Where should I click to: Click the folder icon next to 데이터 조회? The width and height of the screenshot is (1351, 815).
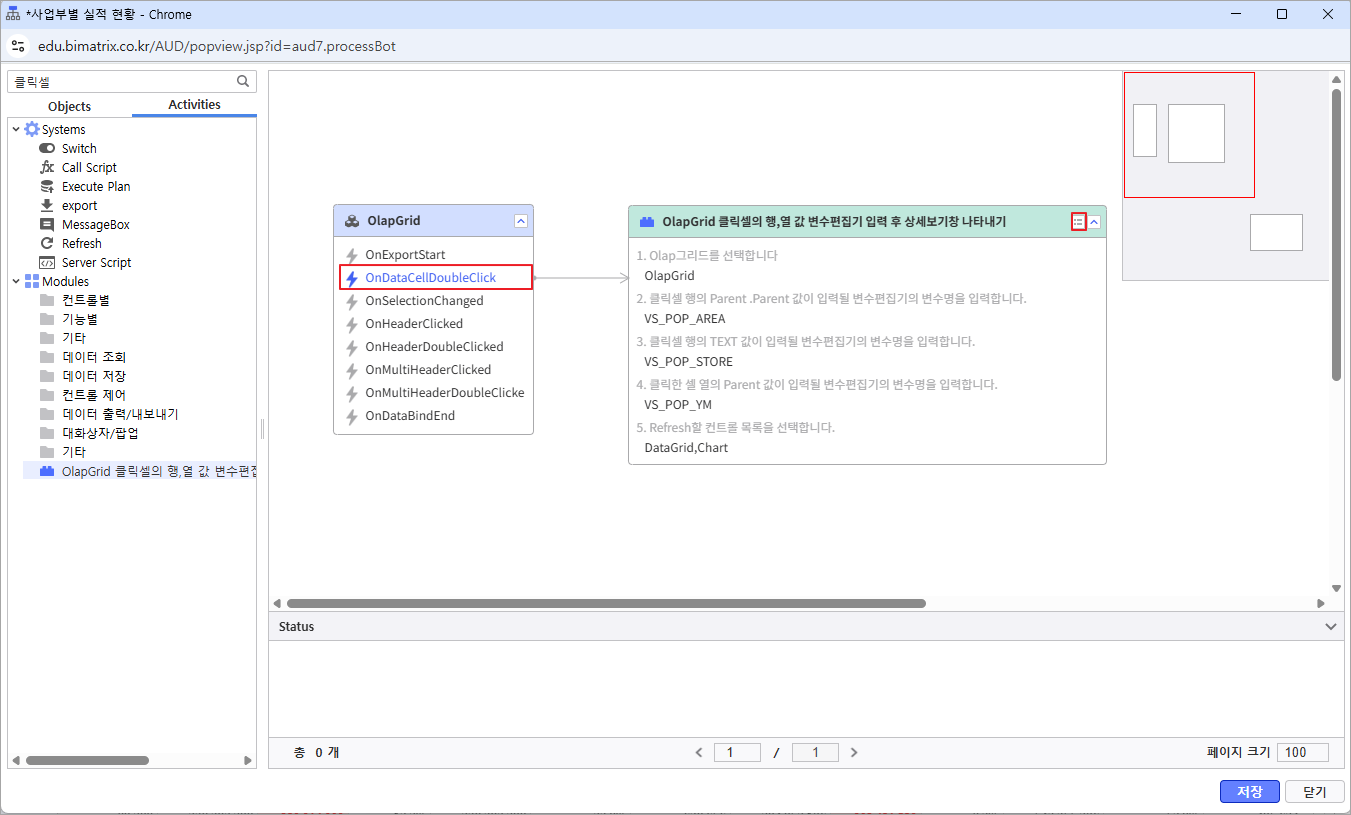click(47, 357)
